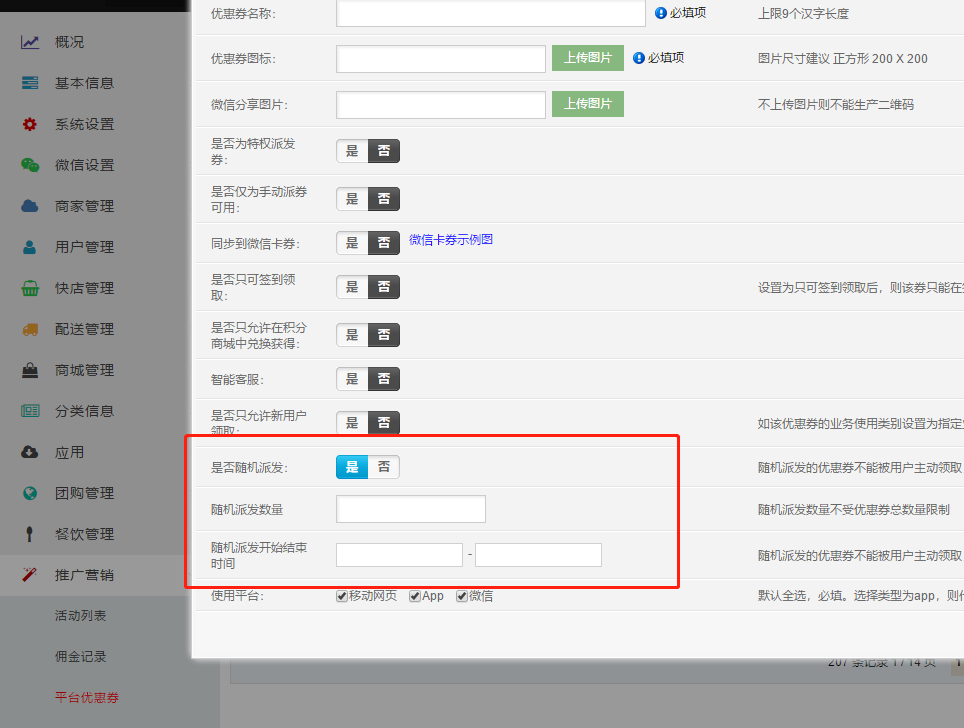Toggle 是否随机派发 to 否
The width and height of the screenshot is (964, 728).
[384, 467]
